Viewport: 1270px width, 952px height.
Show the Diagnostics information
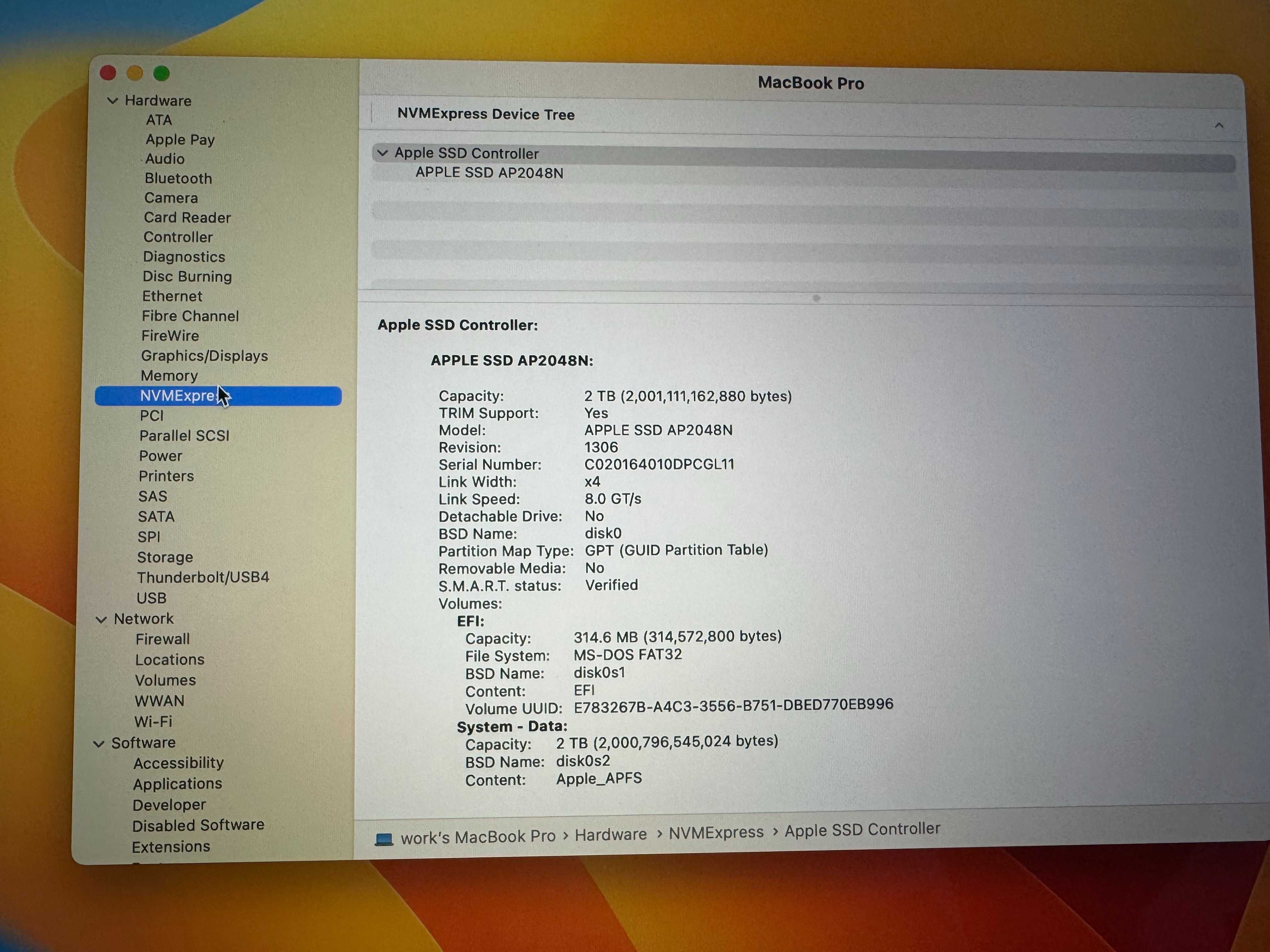(184, 257)
